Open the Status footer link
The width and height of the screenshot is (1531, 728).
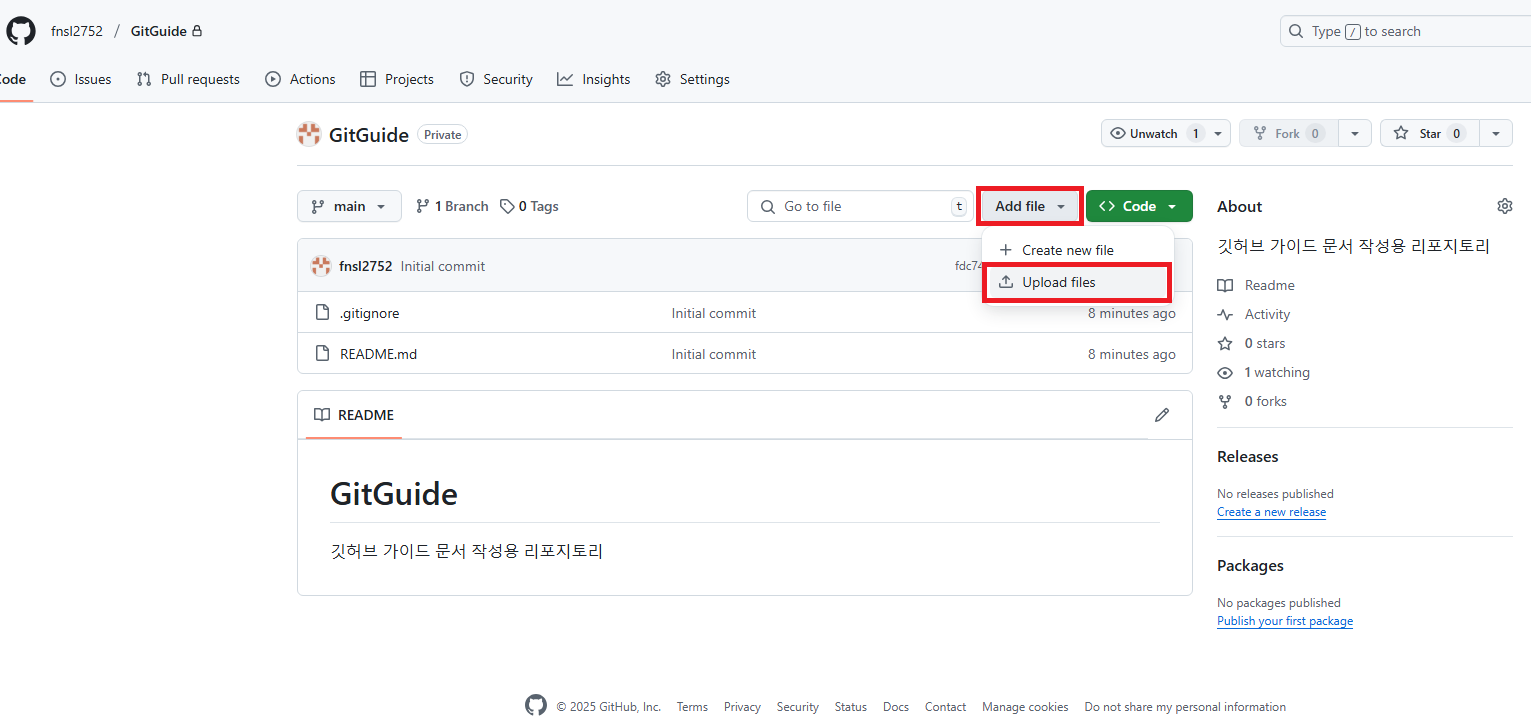851,707
